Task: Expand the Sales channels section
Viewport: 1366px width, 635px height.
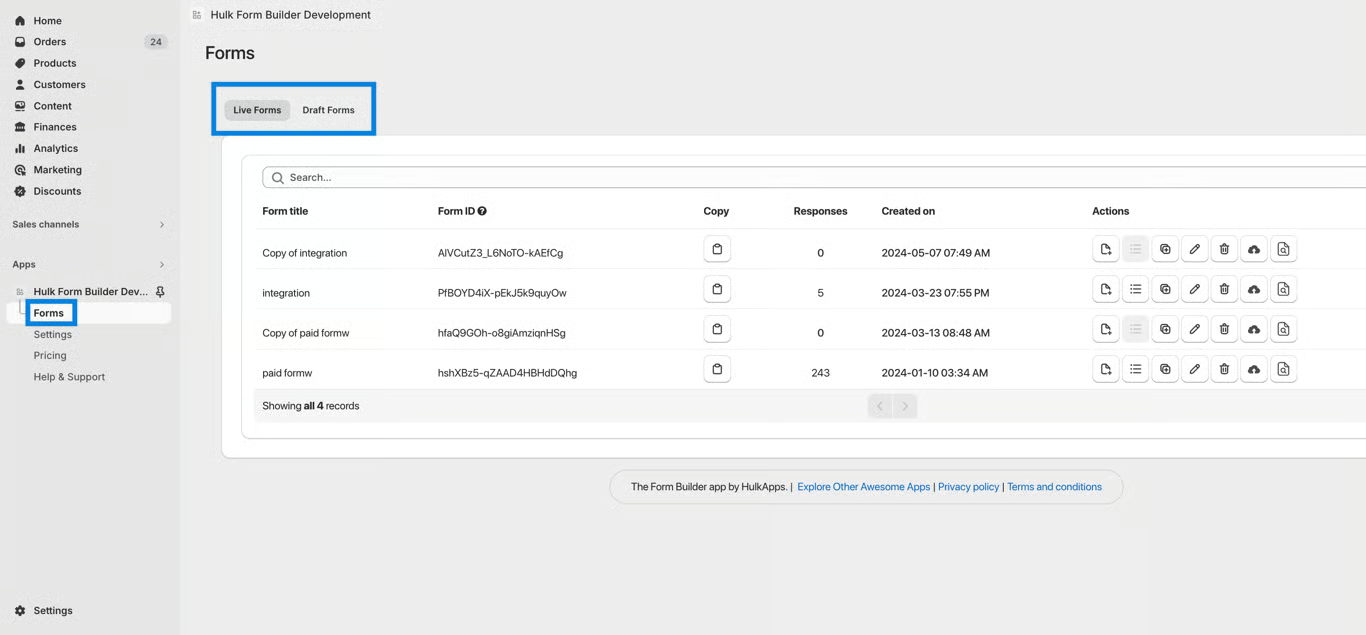Action: (x=162, y=224)
